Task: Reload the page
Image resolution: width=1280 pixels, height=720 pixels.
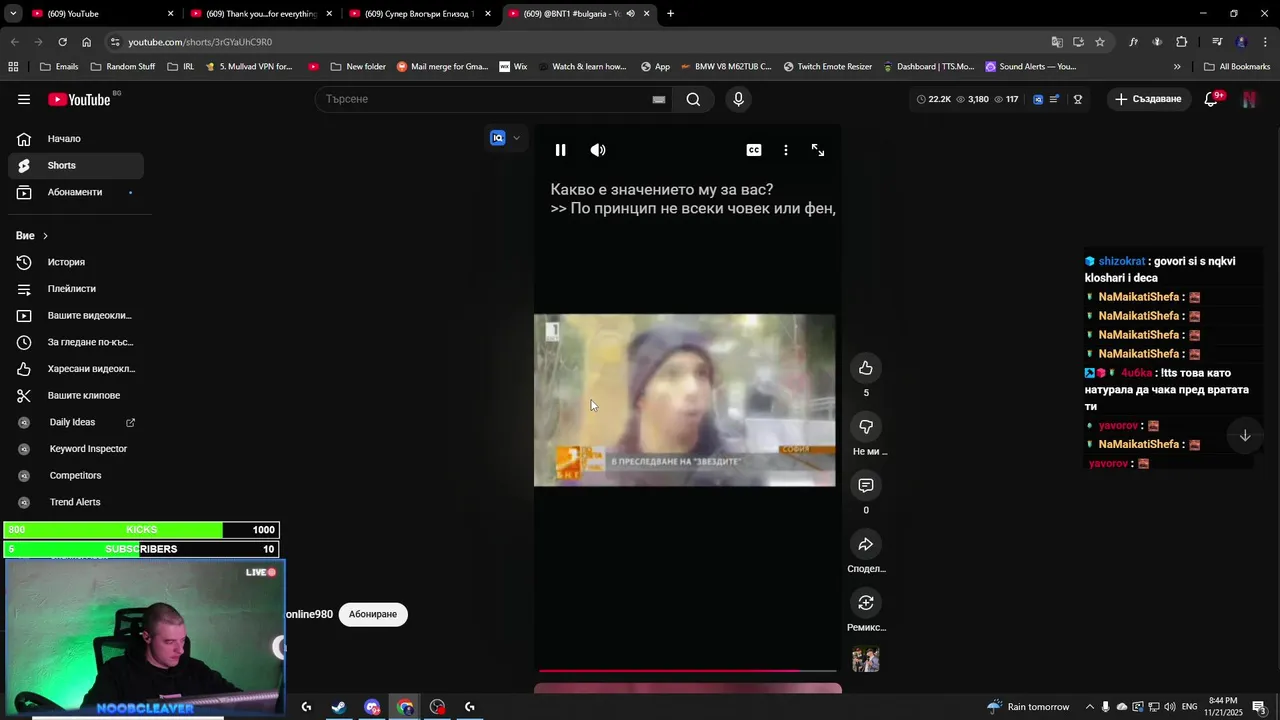Action: click(62, 42)
